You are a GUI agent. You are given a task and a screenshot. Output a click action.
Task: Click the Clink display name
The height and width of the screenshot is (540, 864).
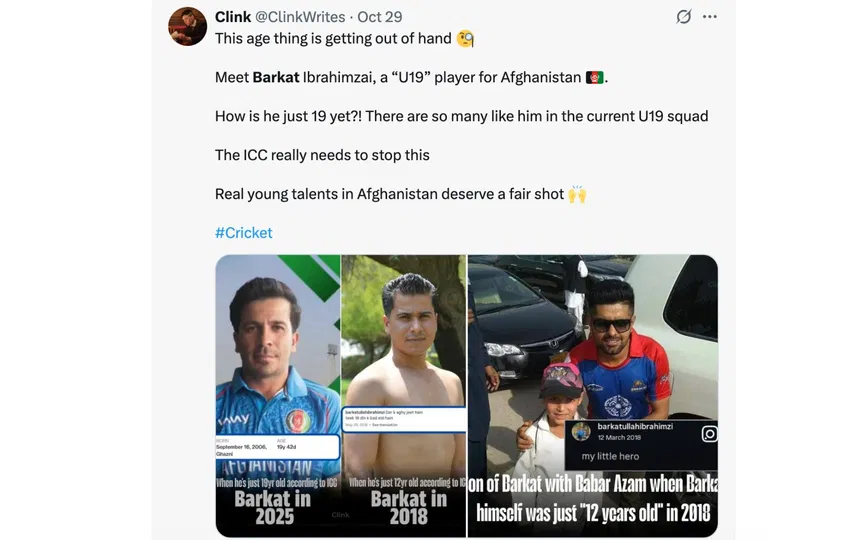point(233,17)
